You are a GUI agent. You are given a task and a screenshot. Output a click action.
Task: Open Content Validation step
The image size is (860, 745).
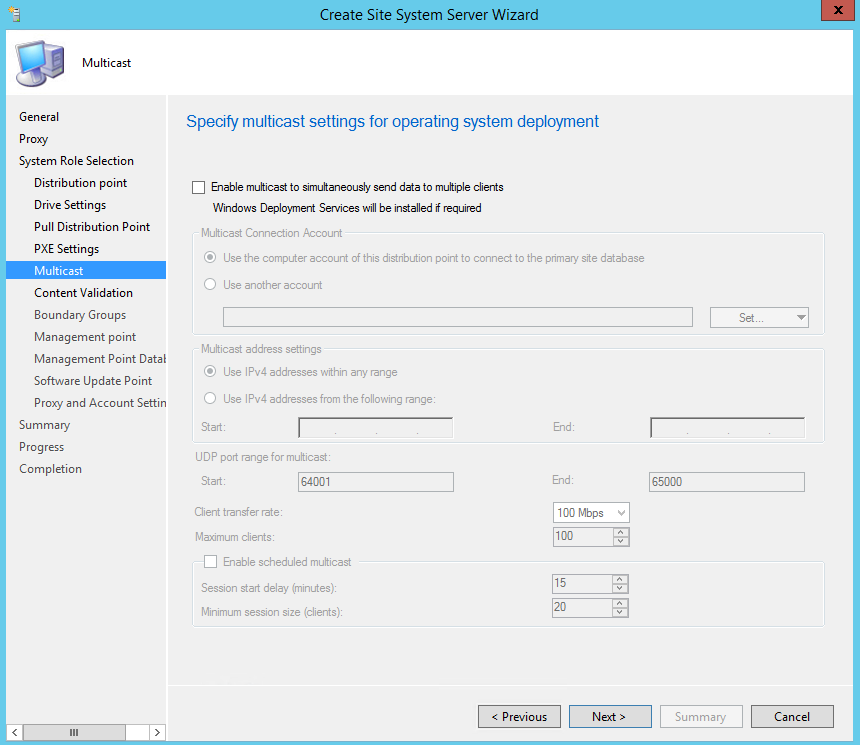point(83,293)
